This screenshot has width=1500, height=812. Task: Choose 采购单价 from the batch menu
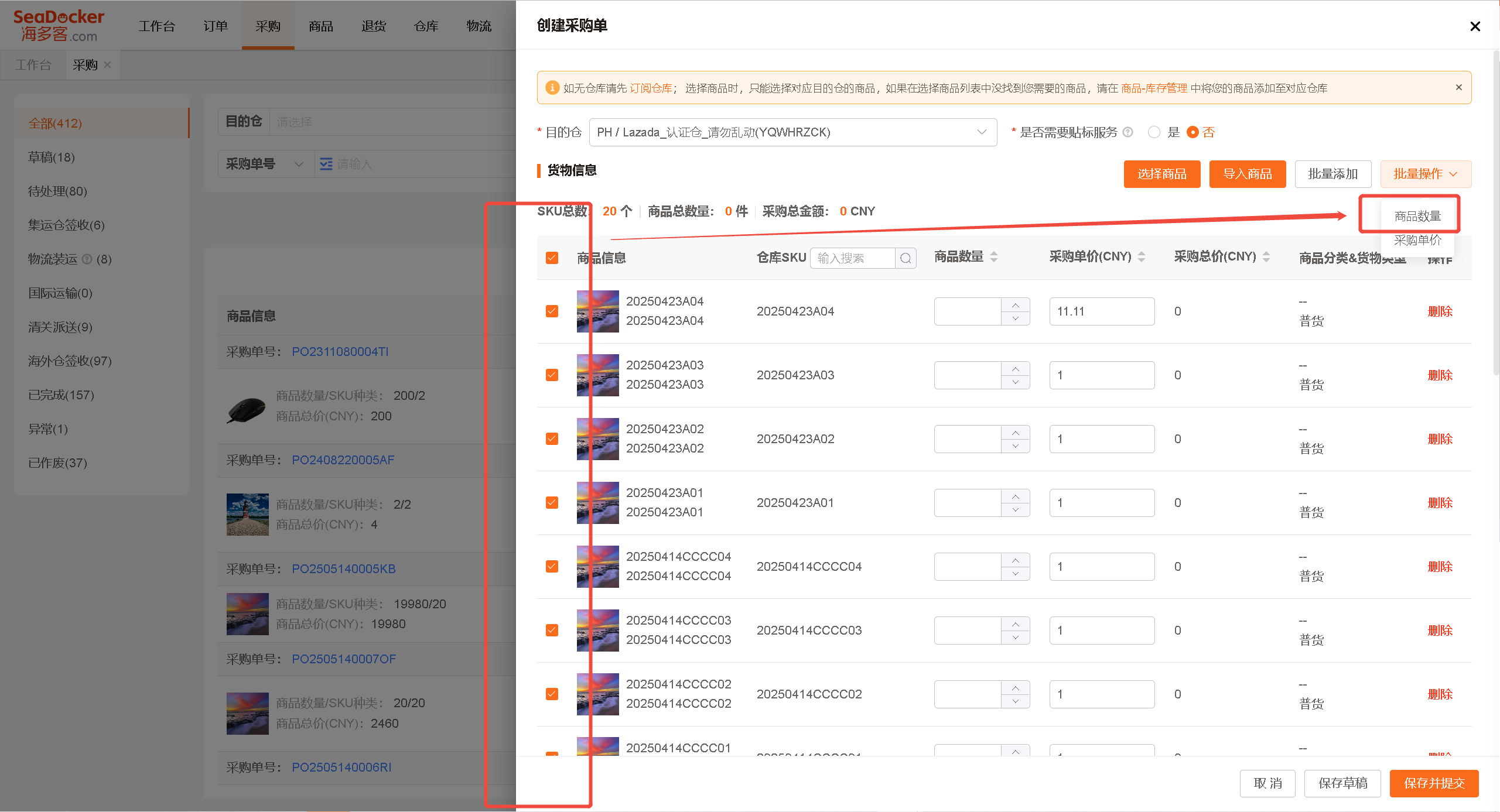pyautogui.click(x=1417, y=240)
